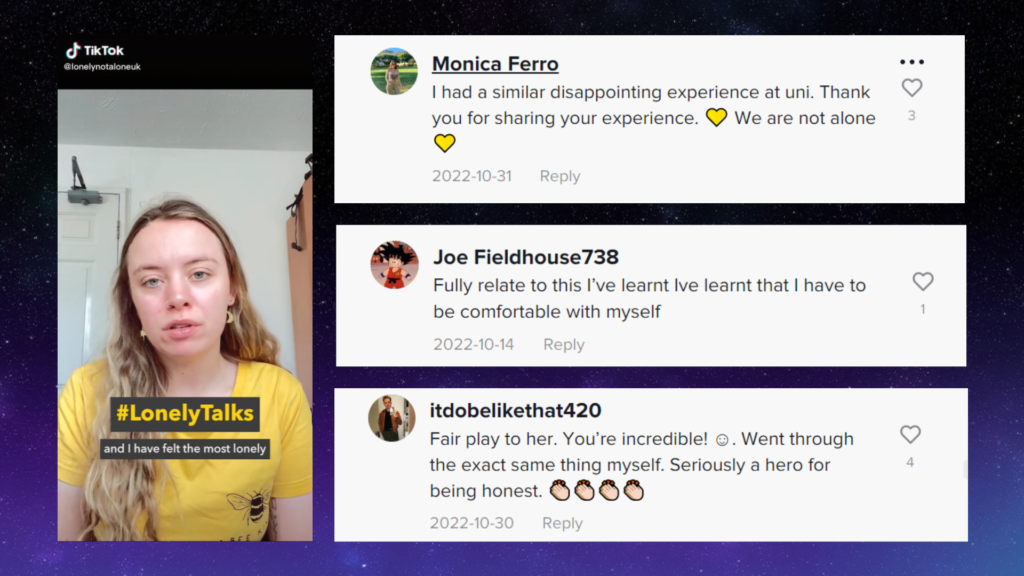
Task: Like Joe Fieldhouse738's comment with heart
Action: [923, 281]
